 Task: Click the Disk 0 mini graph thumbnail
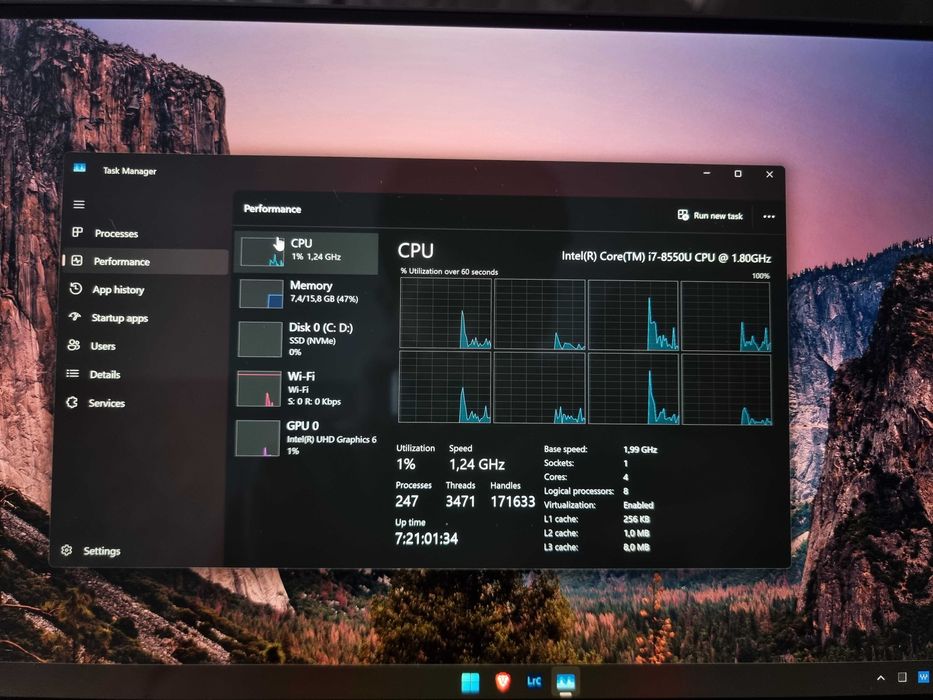[x=260, y=339]
